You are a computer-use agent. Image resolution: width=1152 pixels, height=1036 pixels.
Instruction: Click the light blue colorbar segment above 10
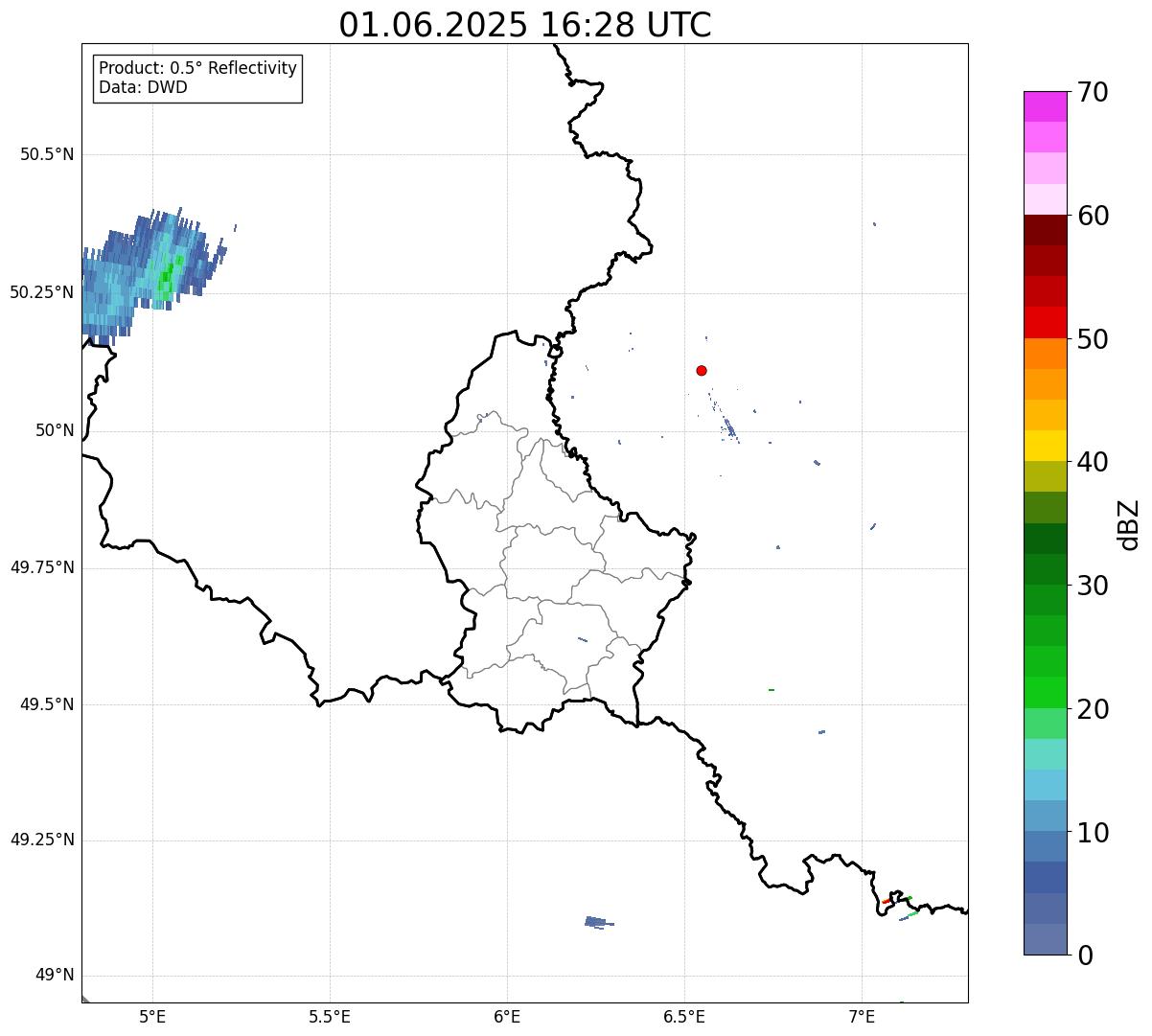tap(1045, 786)
